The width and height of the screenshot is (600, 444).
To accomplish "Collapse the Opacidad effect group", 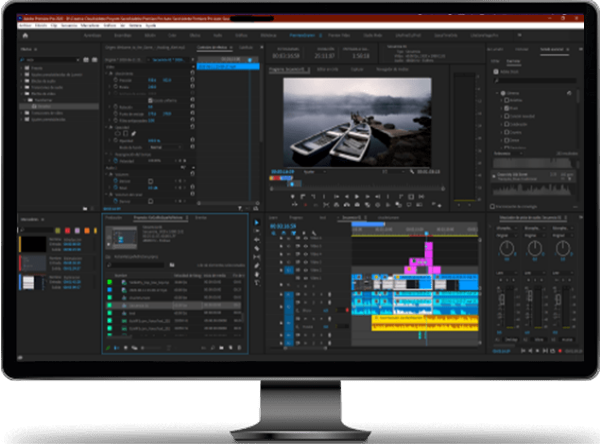I will click(x=107, y=127).
